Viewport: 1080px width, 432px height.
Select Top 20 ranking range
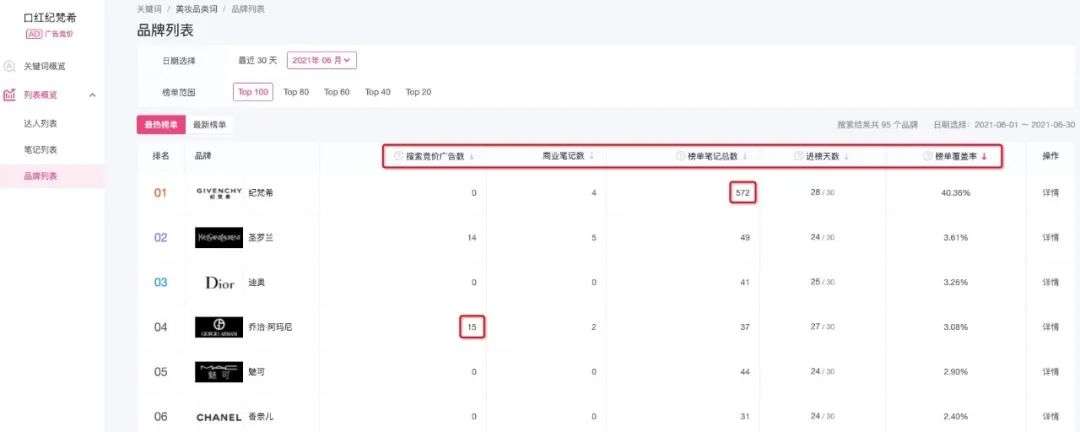coord(418,92)
